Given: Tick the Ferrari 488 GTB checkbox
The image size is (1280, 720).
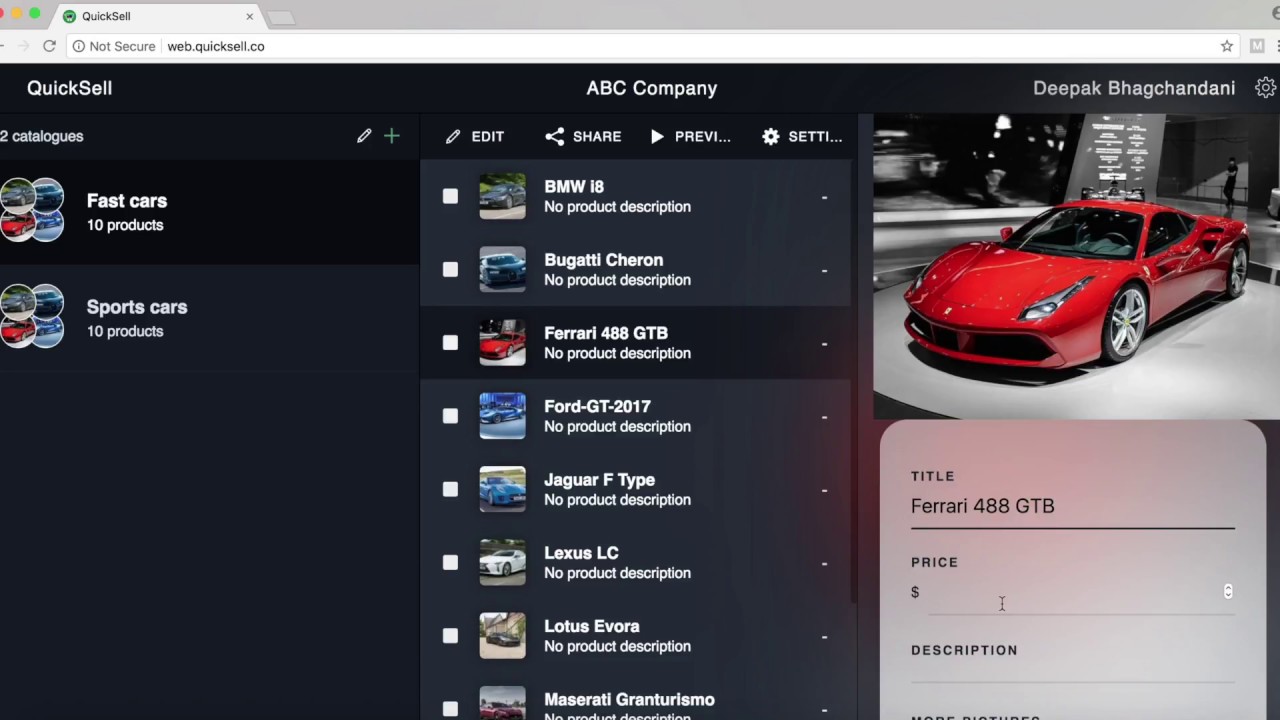Looking at the screenshot, I should click(x=450, y=342).
